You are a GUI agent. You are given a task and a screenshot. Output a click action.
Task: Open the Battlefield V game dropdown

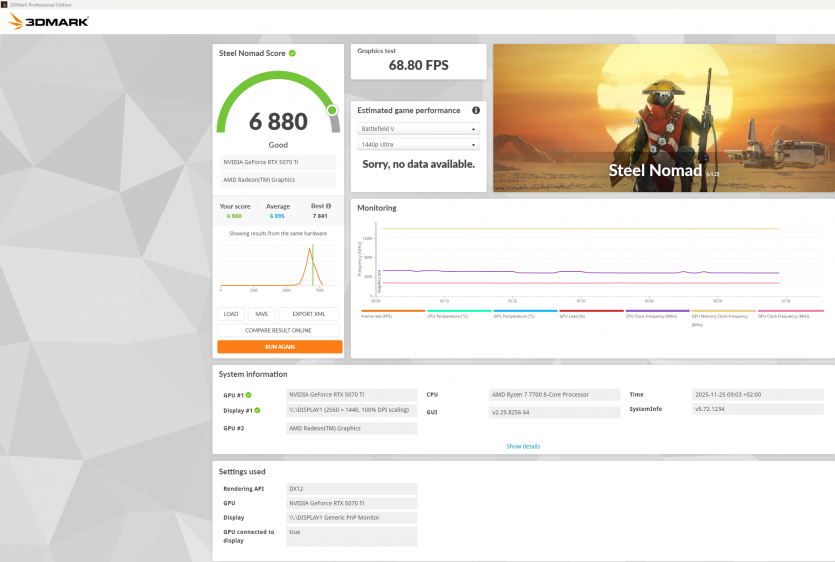[x=418, y=129]
